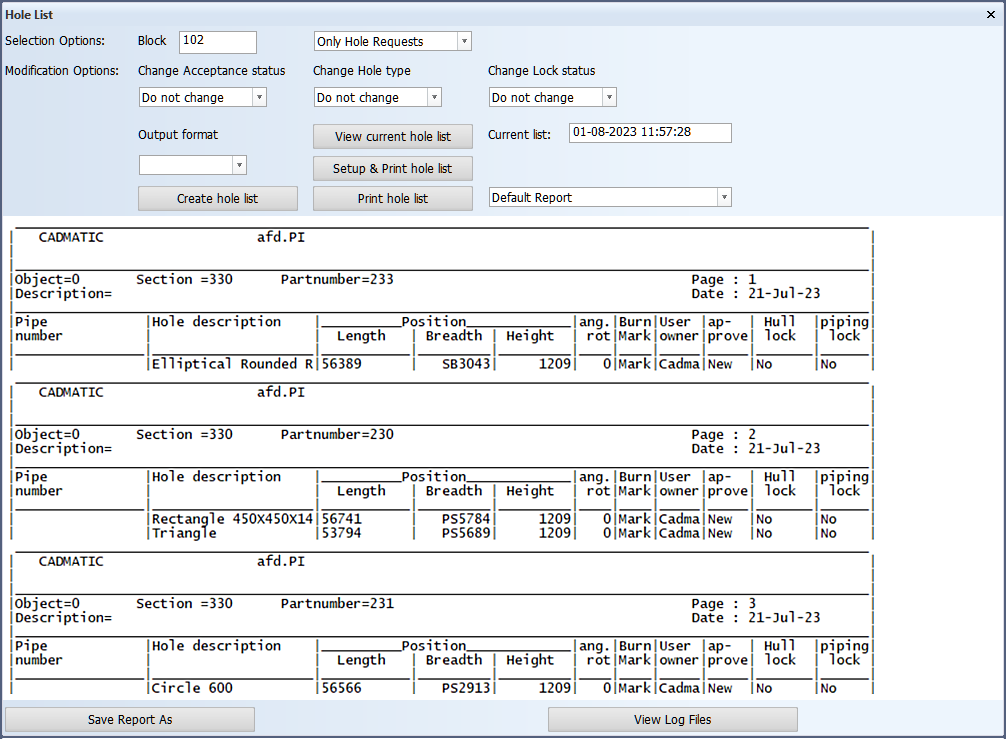Expand the Change Hole type dropdown
The image size is (1006, 739).
tap(378, 98)
